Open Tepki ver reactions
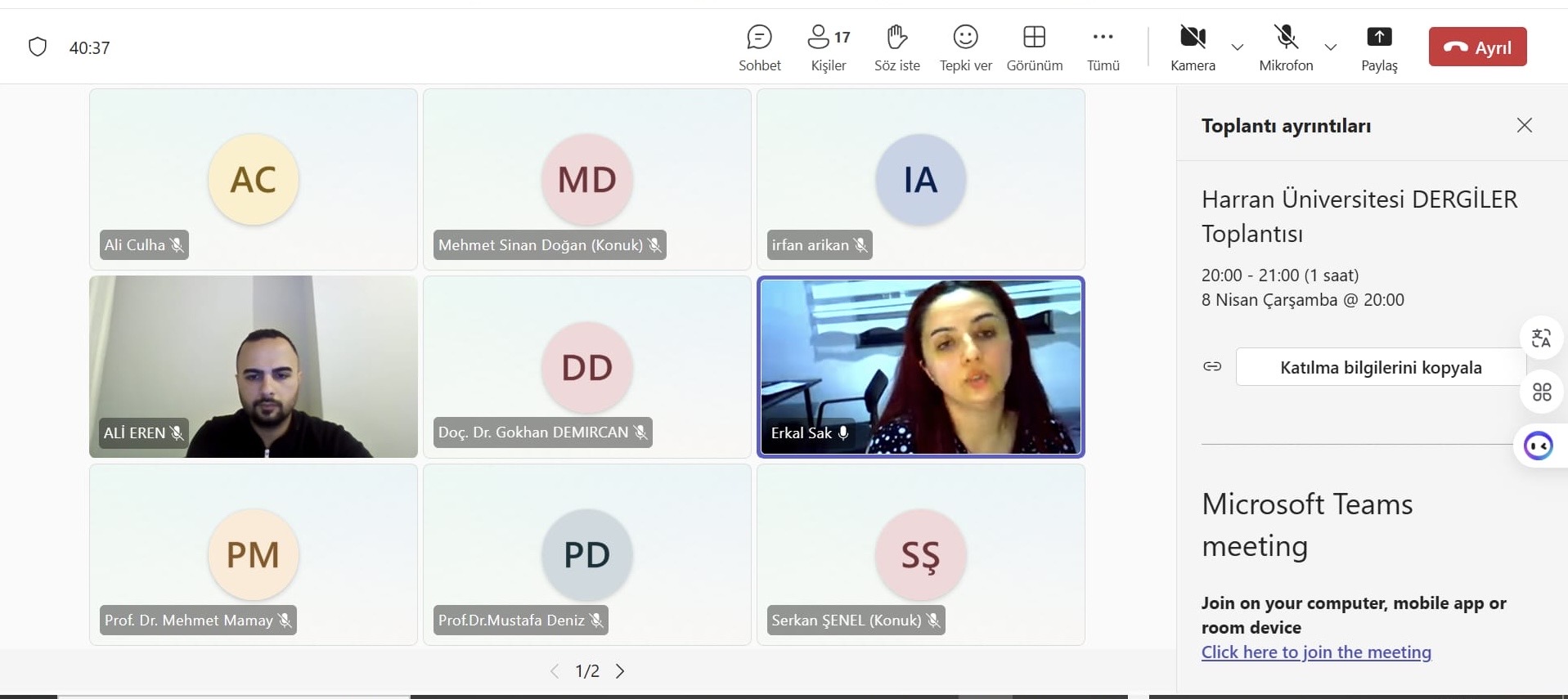Screen dimensions: 1568x699 coord(965,47)
